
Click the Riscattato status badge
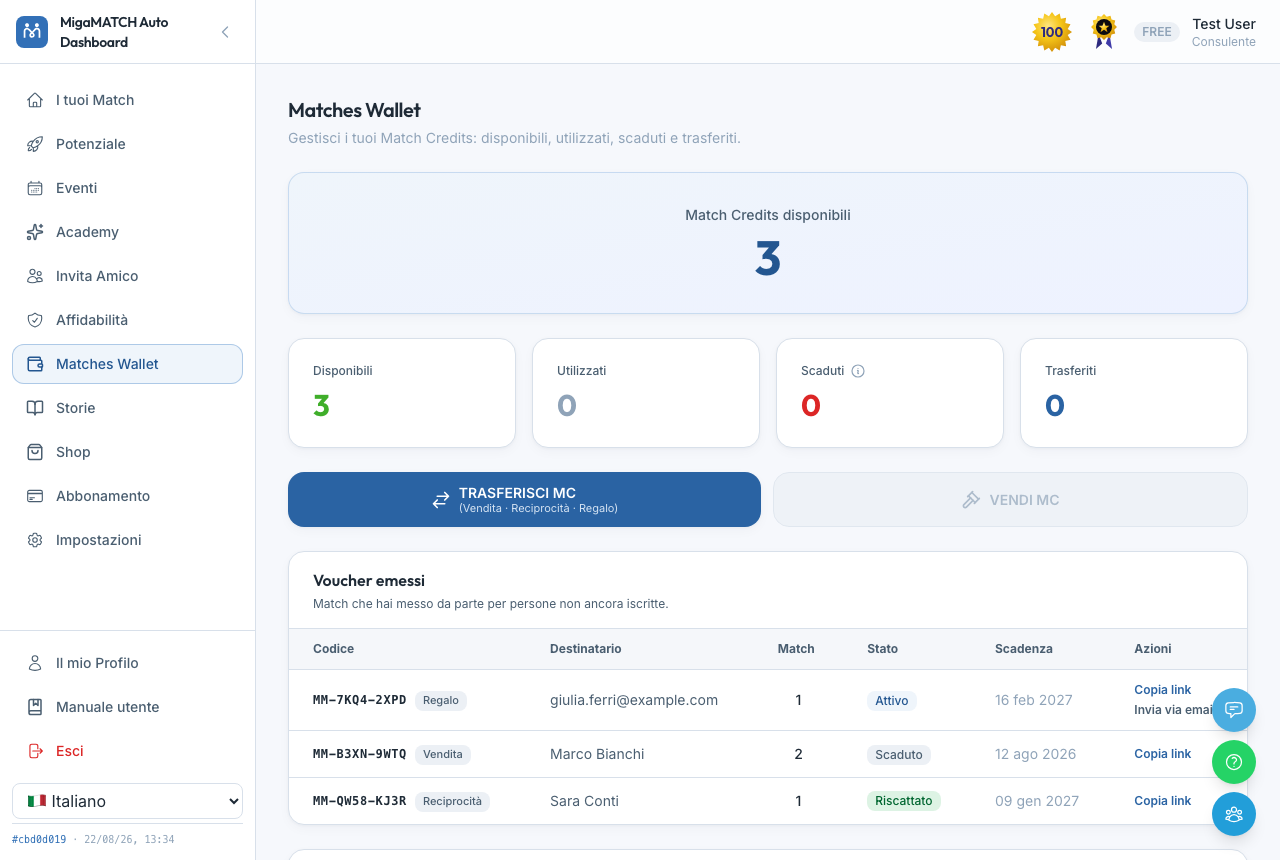point(904,801)
